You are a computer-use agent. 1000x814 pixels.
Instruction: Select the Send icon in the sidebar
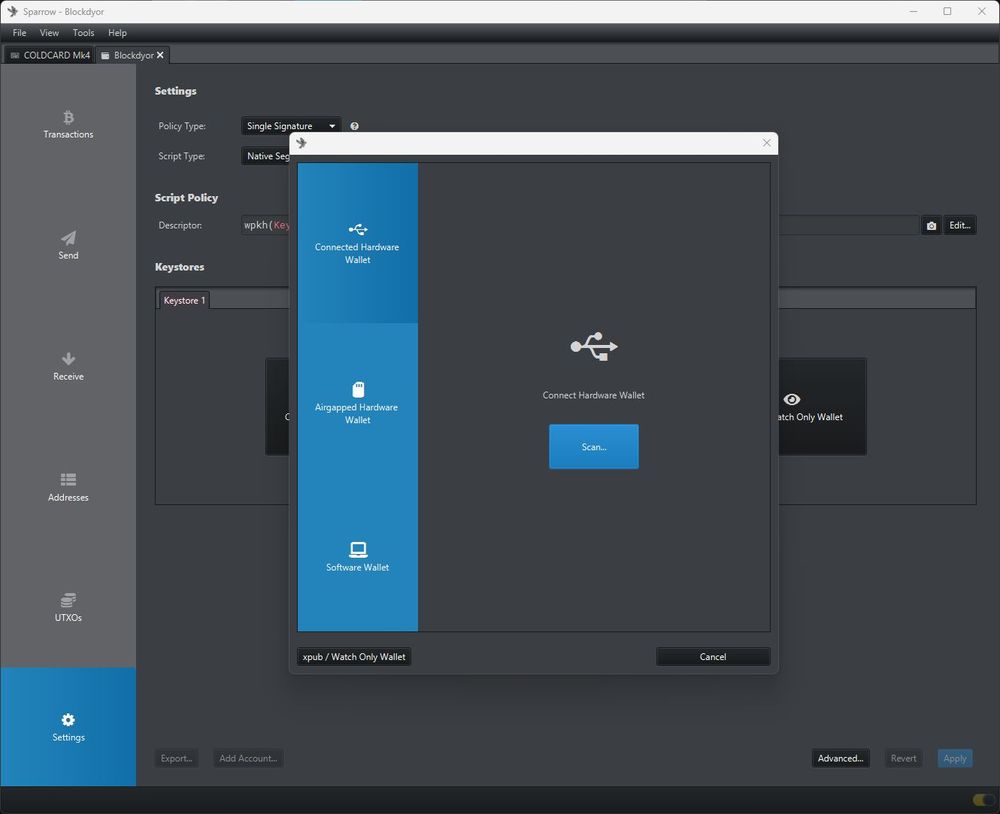click(68, 245)
